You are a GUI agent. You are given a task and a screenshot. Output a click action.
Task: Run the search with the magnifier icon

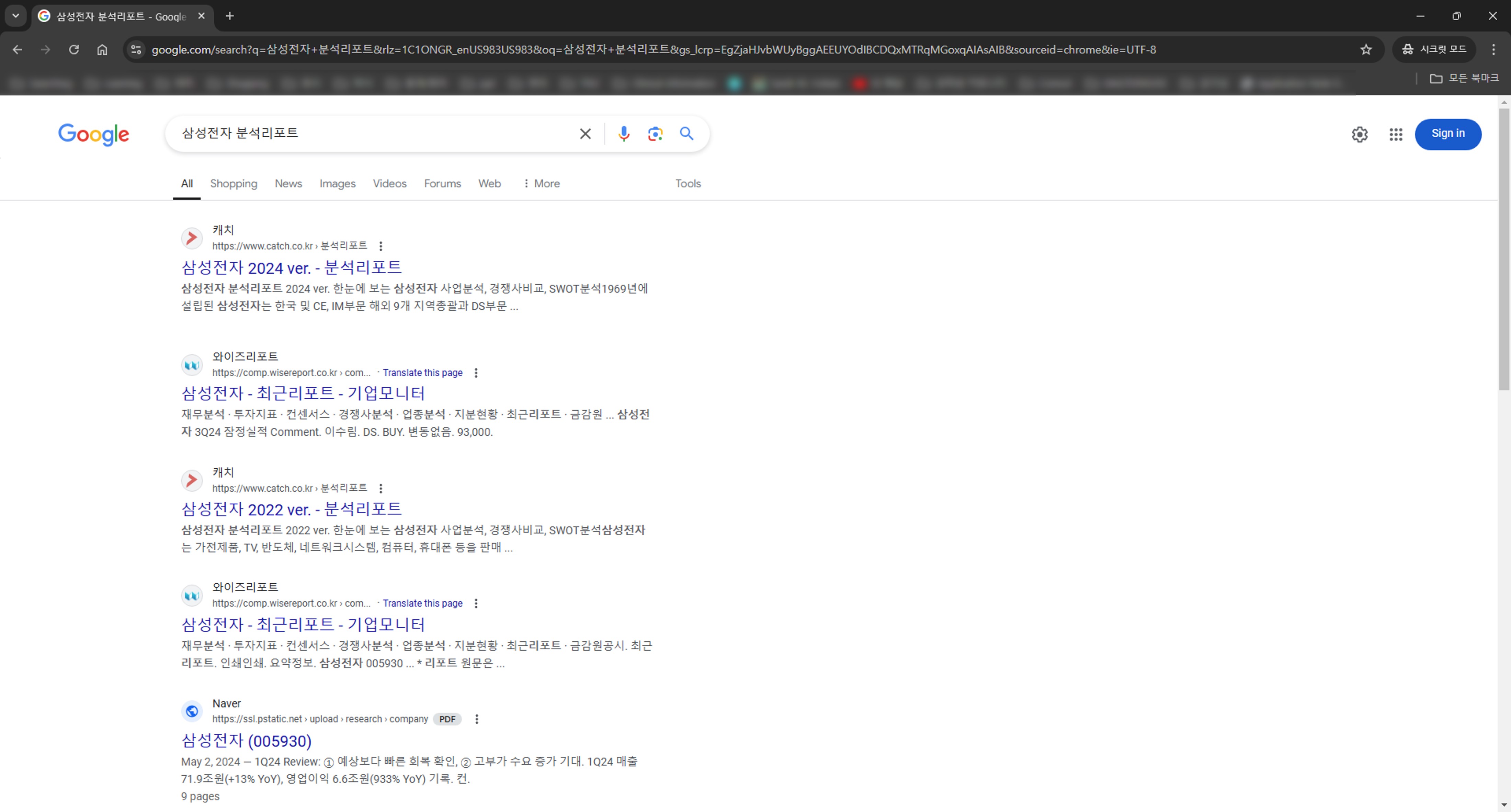686,134
